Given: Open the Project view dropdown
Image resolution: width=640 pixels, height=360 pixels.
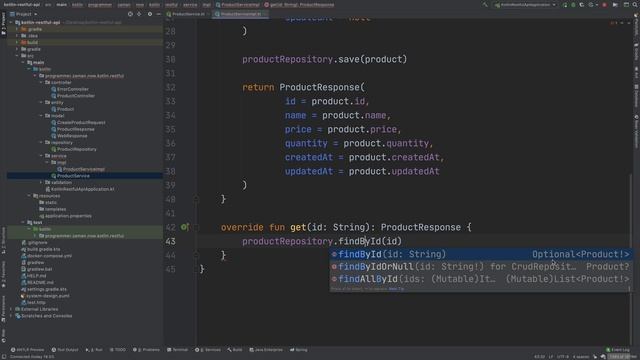Looking at the screenshot, I should pyautogui.click(x=24, y=14).
